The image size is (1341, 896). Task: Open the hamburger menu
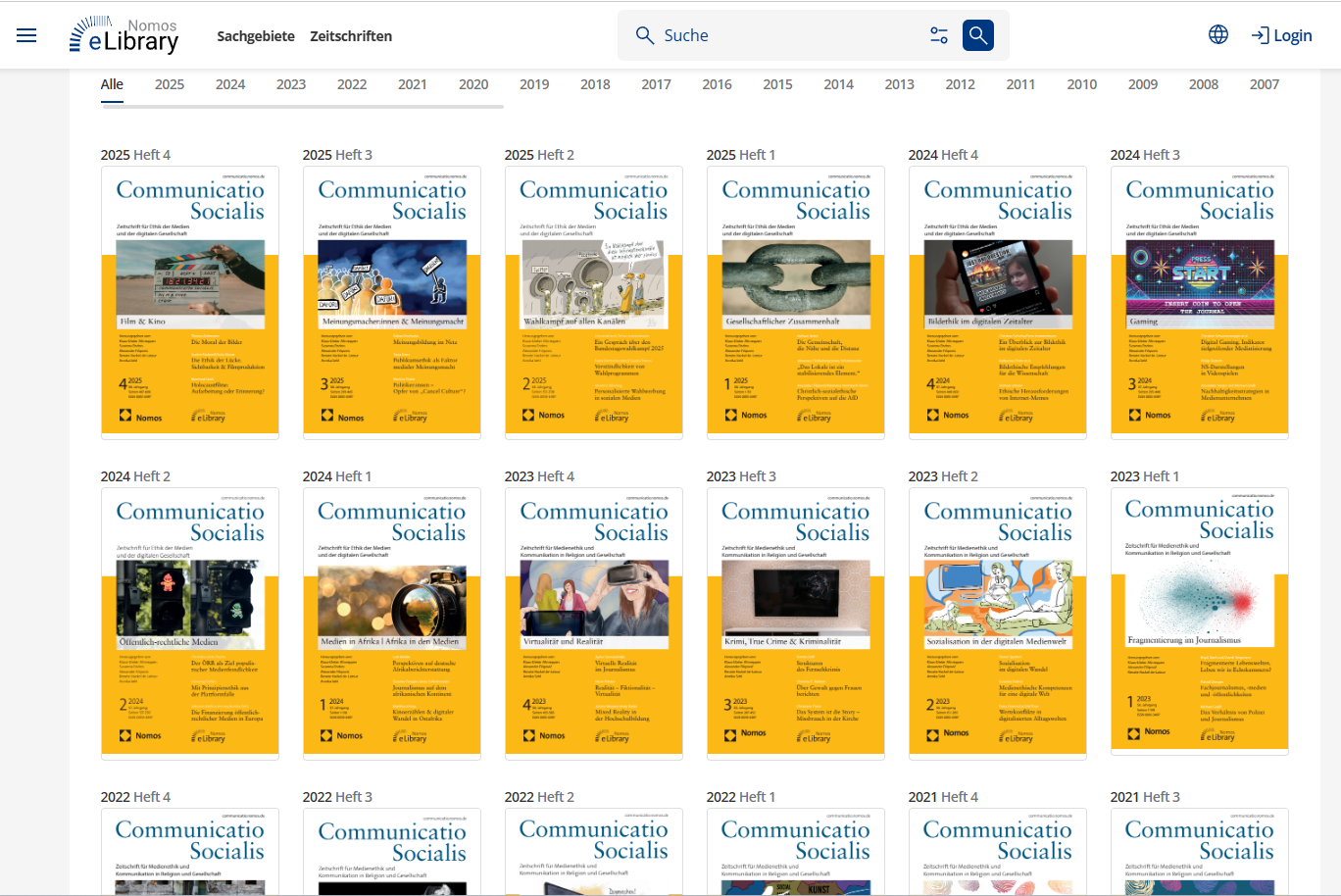point(26,35)
